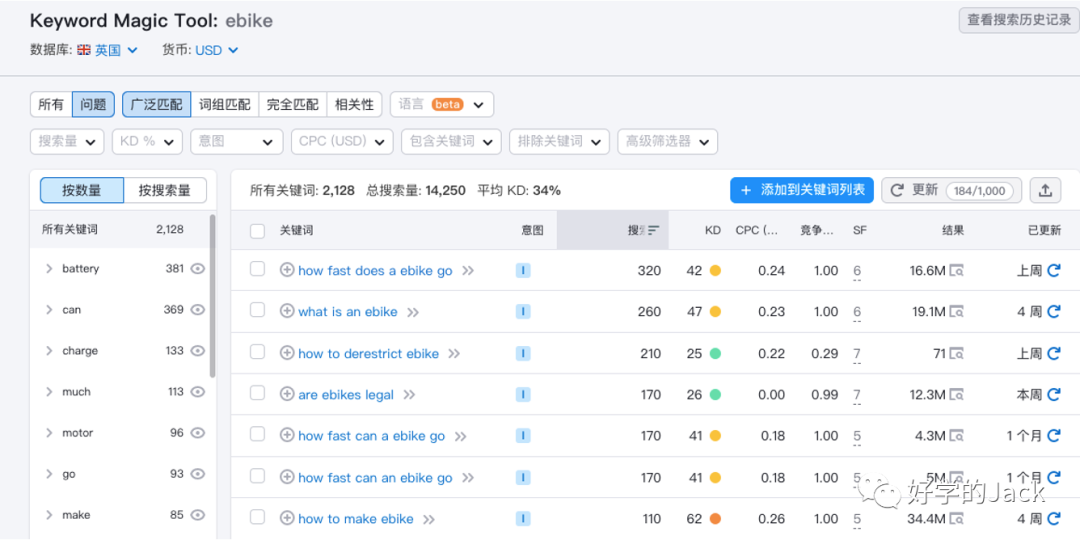Add 'how to make ebike' via plus icon
Screen dimensions: 1080x540
287,518
